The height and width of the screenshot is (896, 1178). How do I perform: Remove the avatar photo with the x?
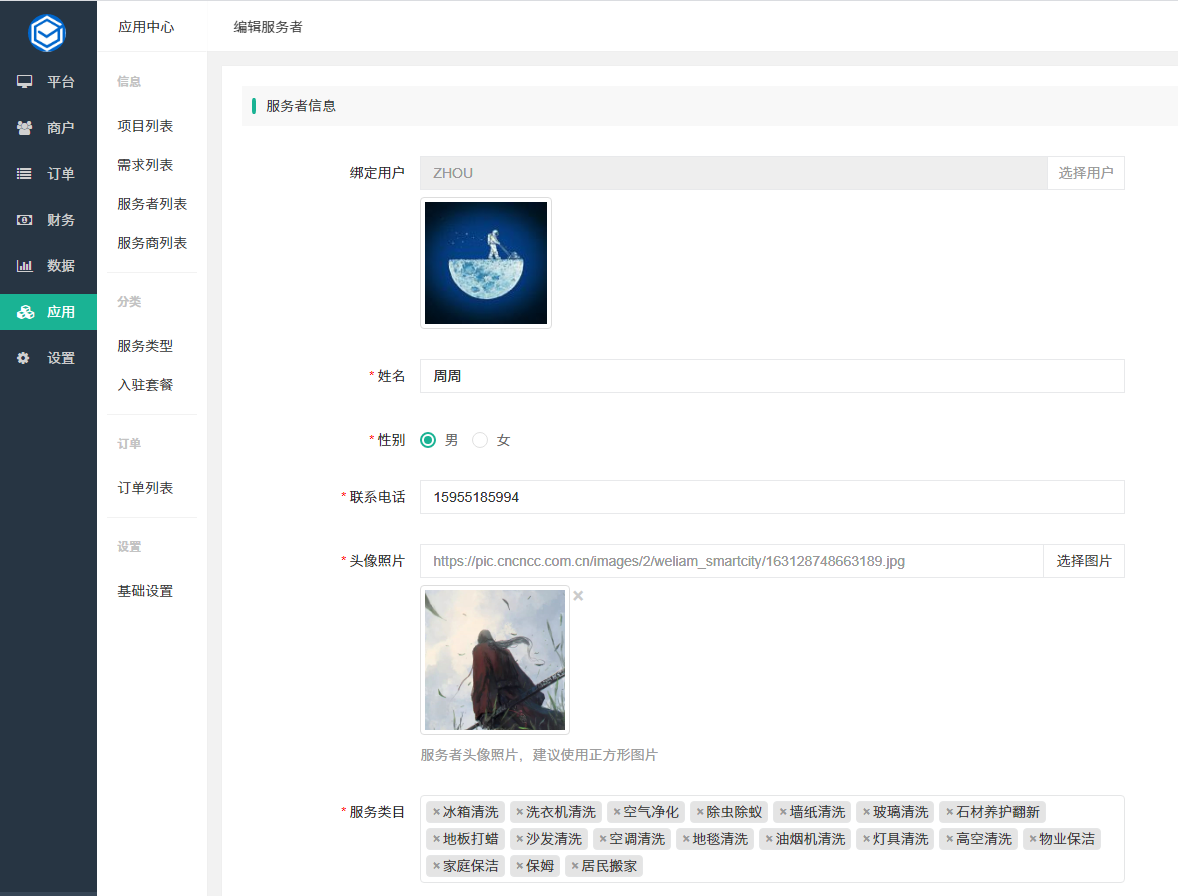coord(578,596)
